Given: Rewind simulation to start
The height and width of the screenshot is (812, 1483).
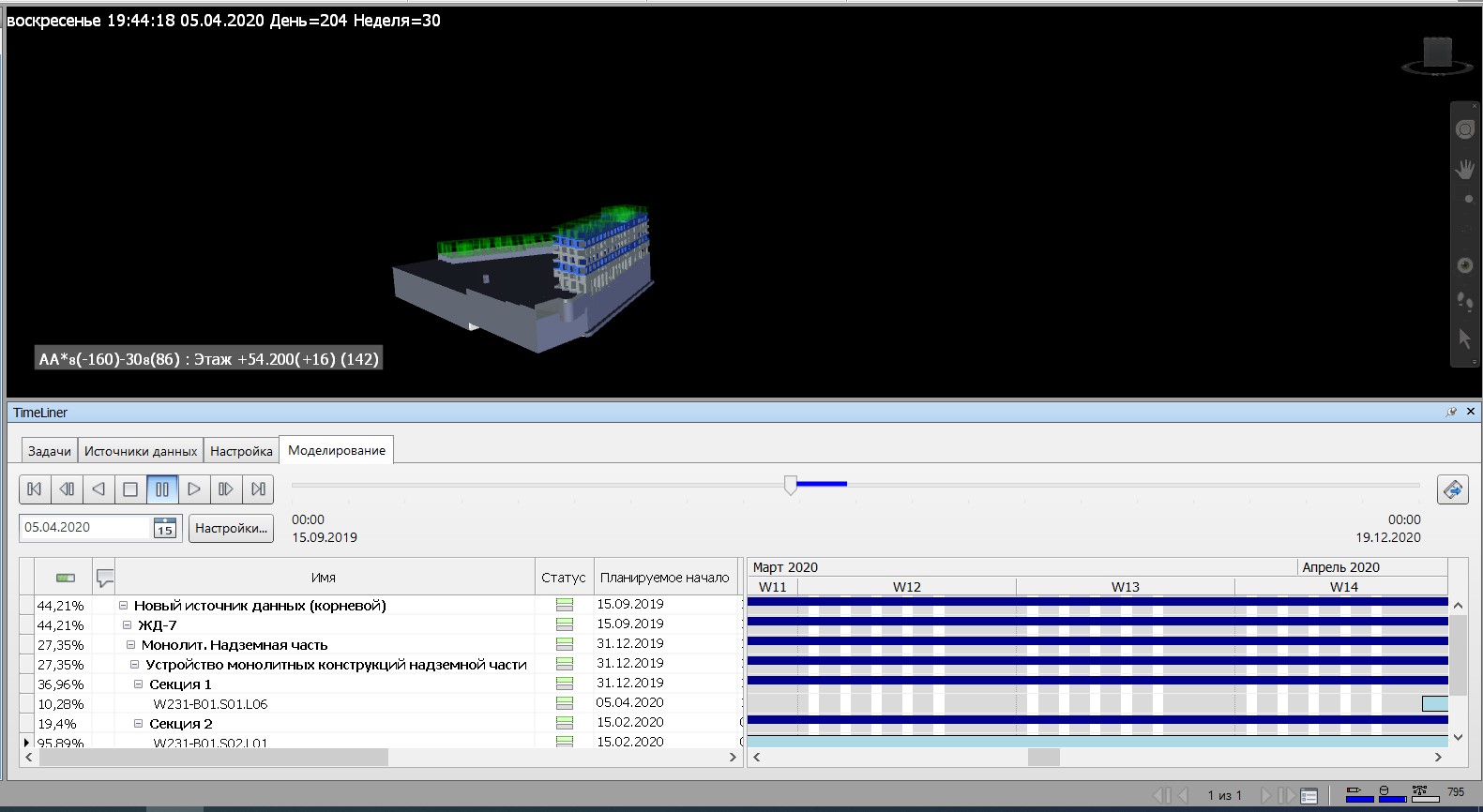Looking at the screenshot, I should [35, 489].
